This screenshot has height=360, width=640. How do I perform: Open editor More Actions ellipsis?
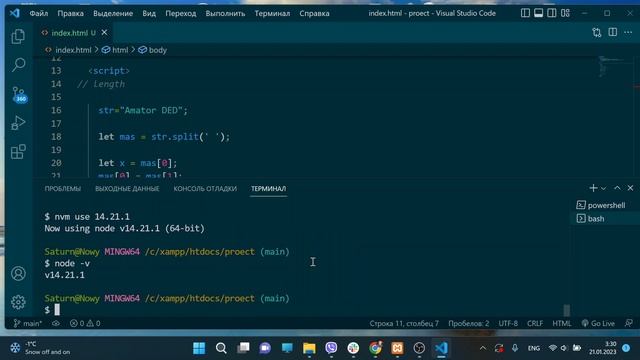[628, 32]
